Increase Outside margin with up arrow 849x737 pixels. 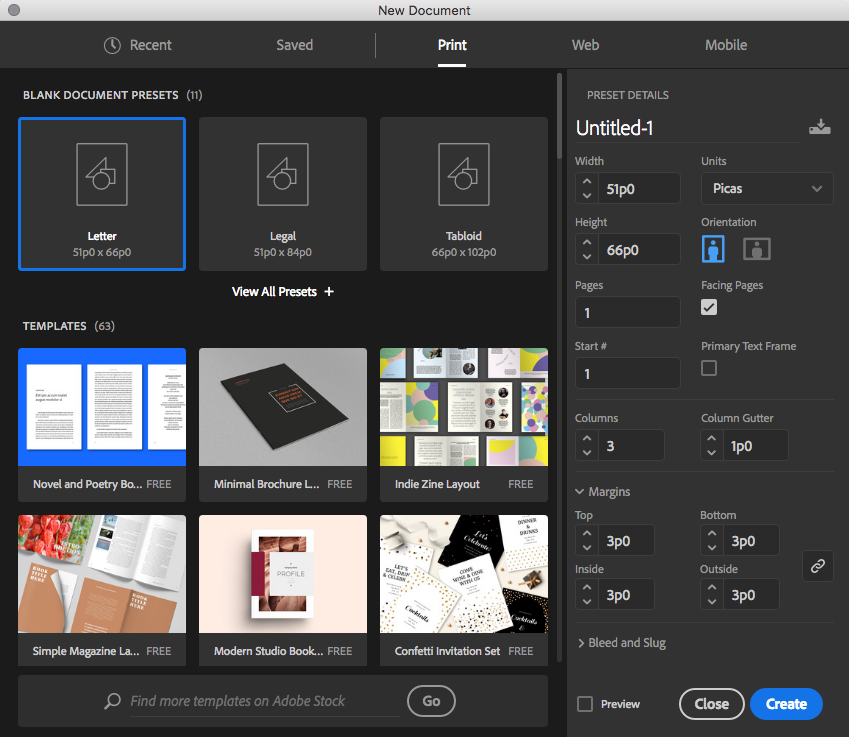tap(711, 587)
